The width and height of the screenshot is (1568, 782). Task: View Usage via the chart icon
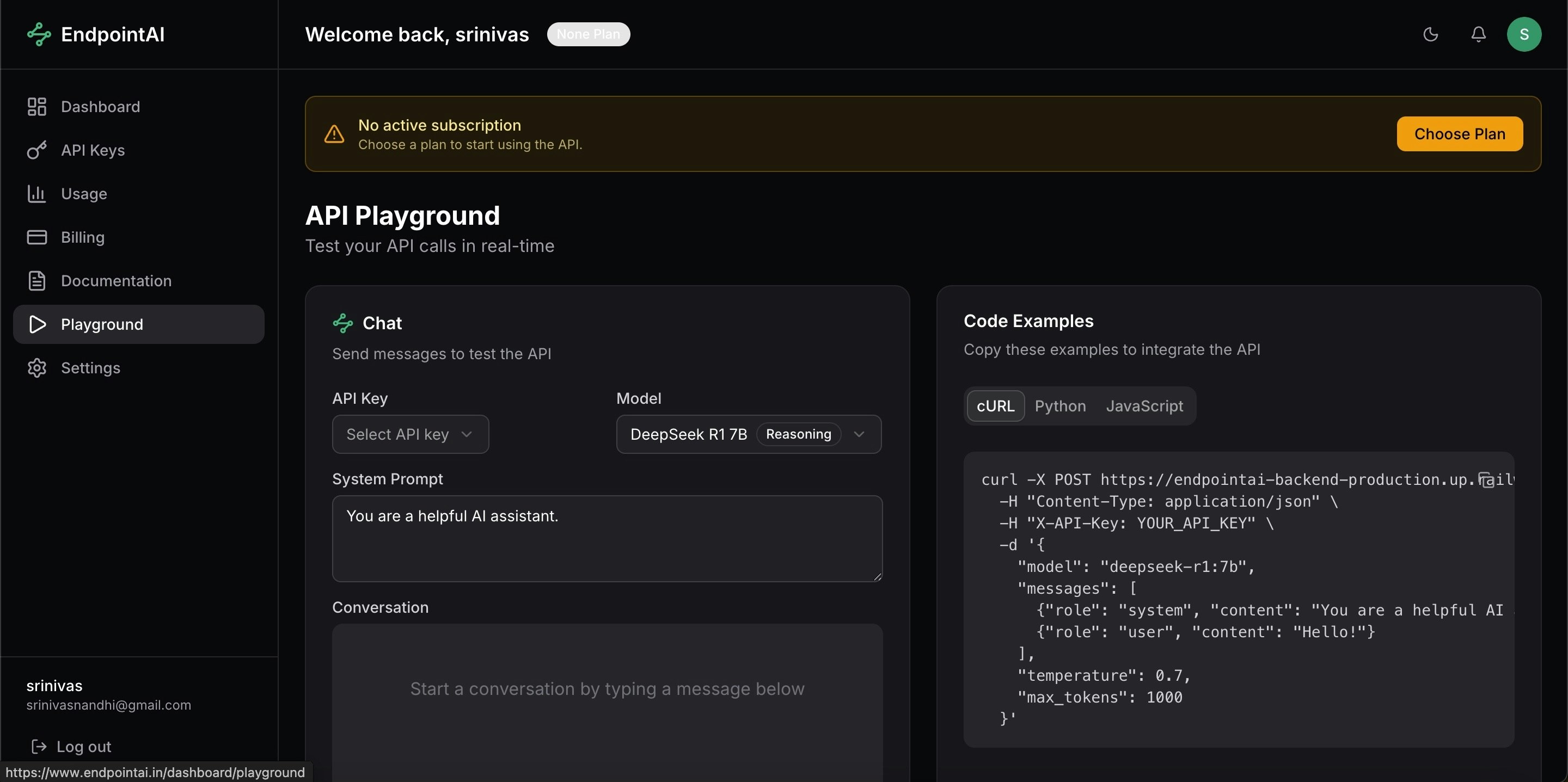coord(37,194)
